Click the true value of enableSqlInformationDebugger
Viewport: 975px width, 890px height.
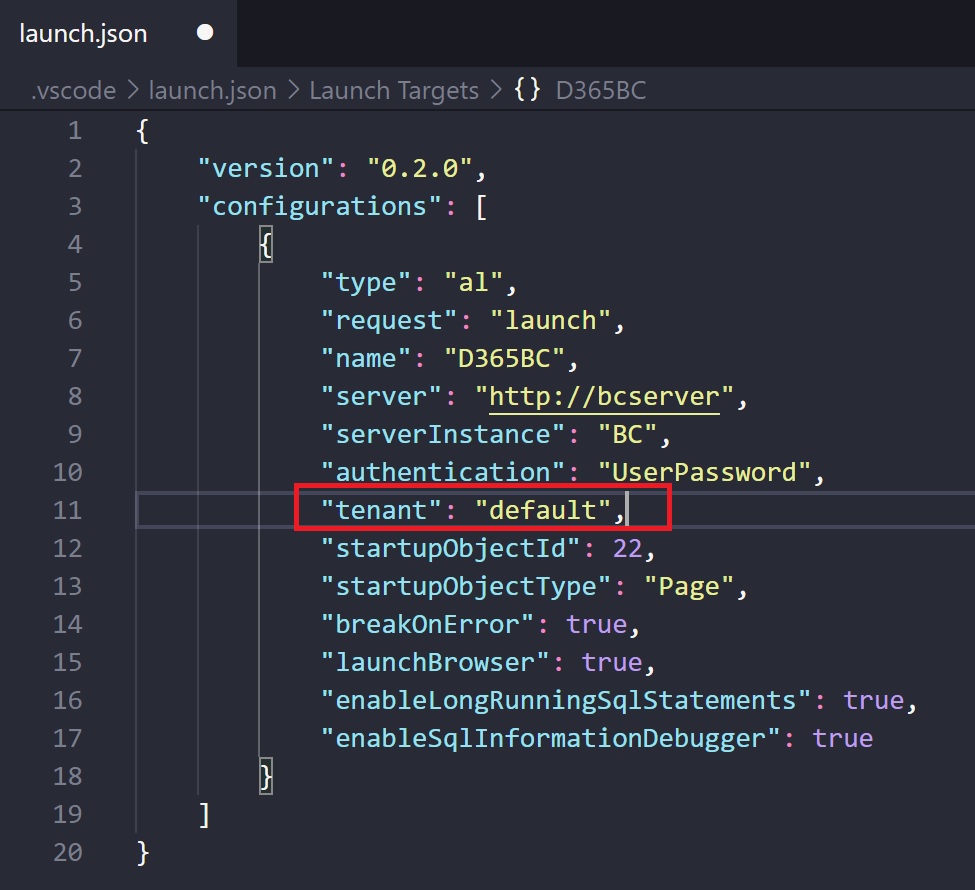[x=842, y=738]
